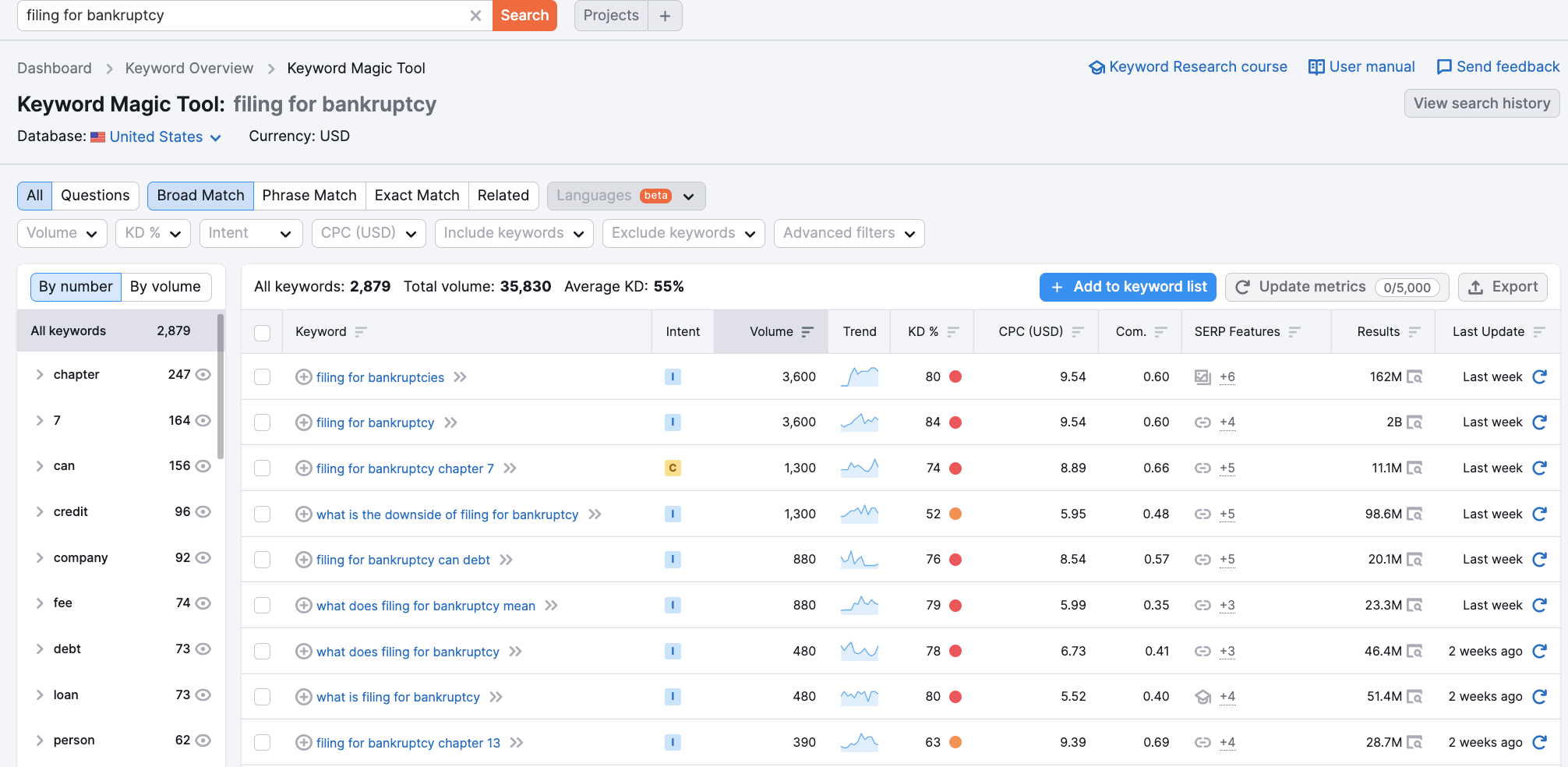Screen dimensions: 1568x767
Task: Open the User manual link
Action: point(1361,67)
